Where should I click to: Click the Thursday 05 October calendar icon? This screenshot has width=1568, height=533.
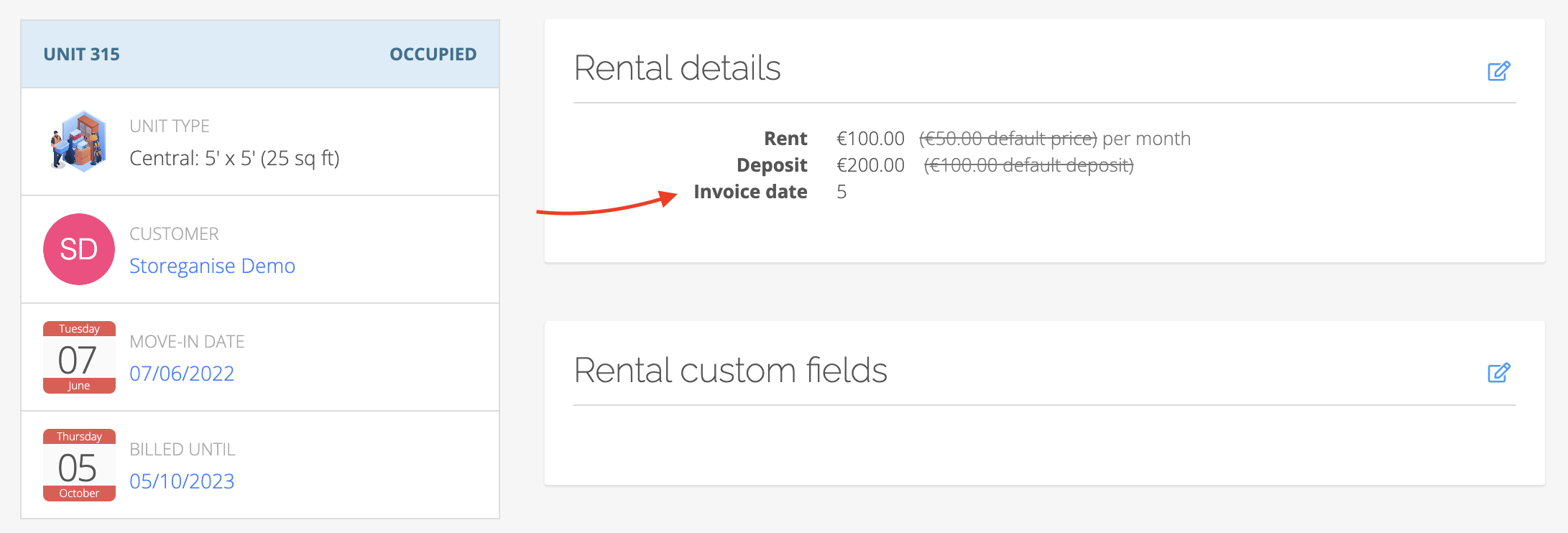pos(79,465)
